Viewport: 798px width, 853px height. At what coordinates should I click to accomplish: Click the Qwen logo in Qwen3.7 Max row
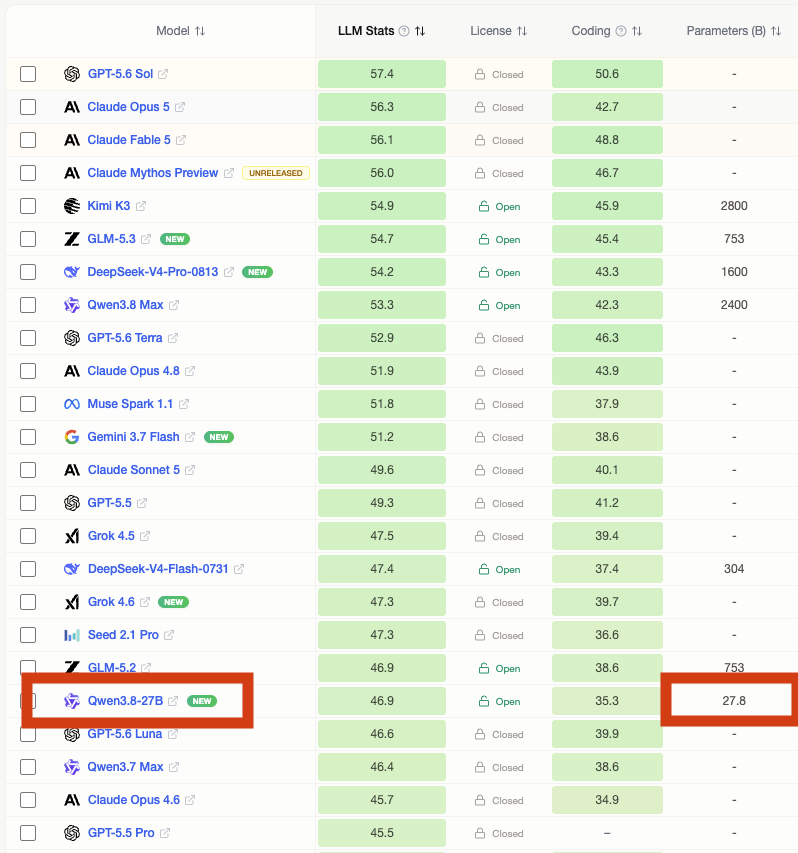coord(72,767)
